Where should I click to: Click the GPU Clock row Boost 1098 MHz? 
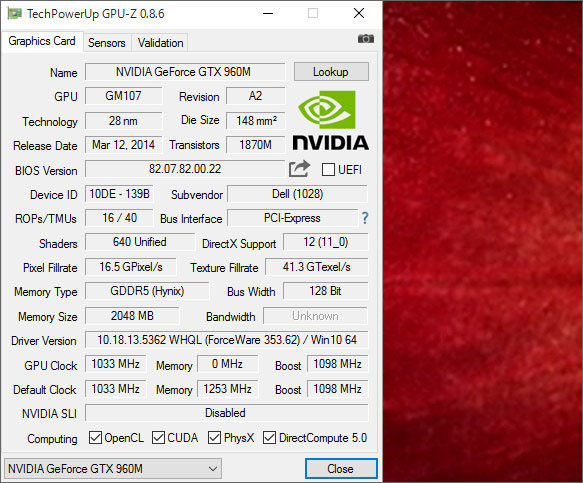tap(338, 364)
